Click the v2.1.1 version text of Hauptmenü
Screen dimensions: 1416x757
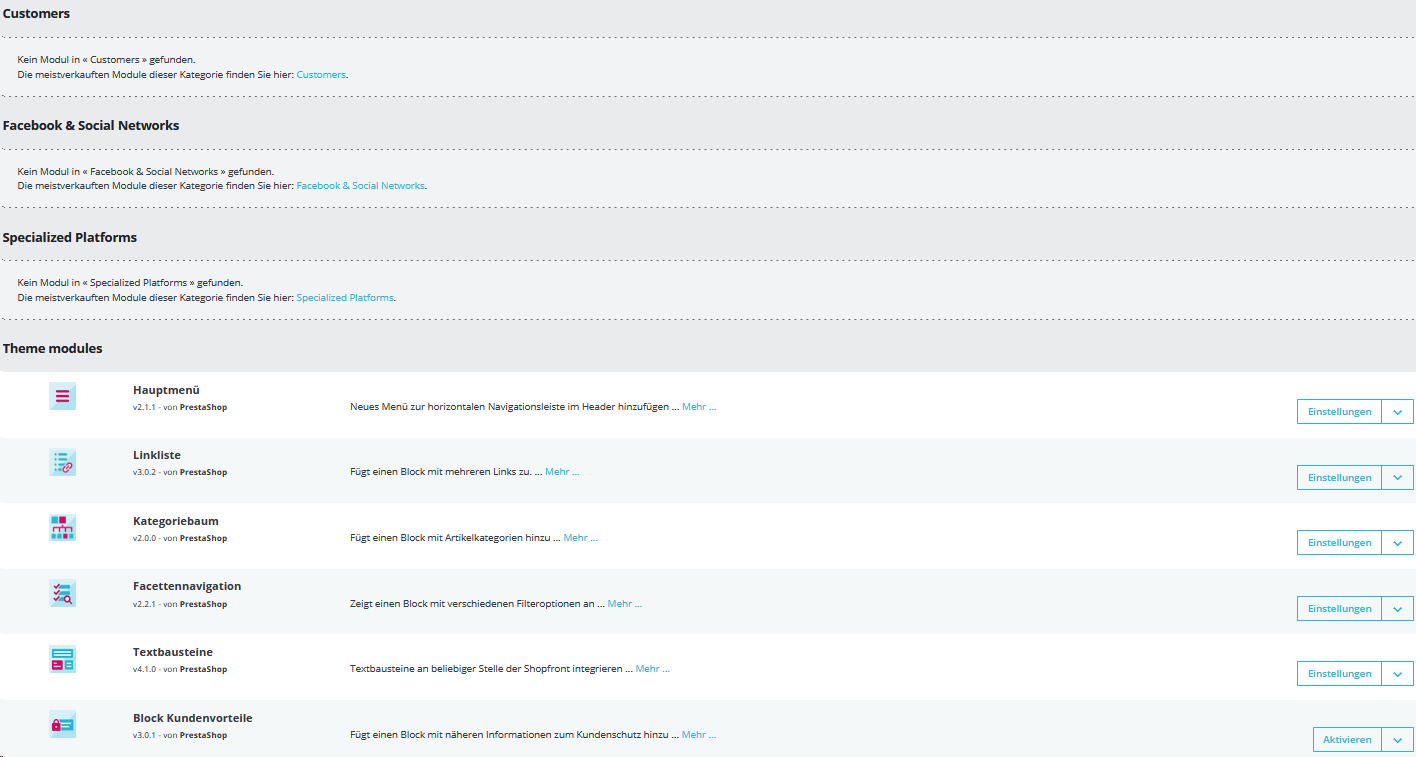(x=145, y=408)
